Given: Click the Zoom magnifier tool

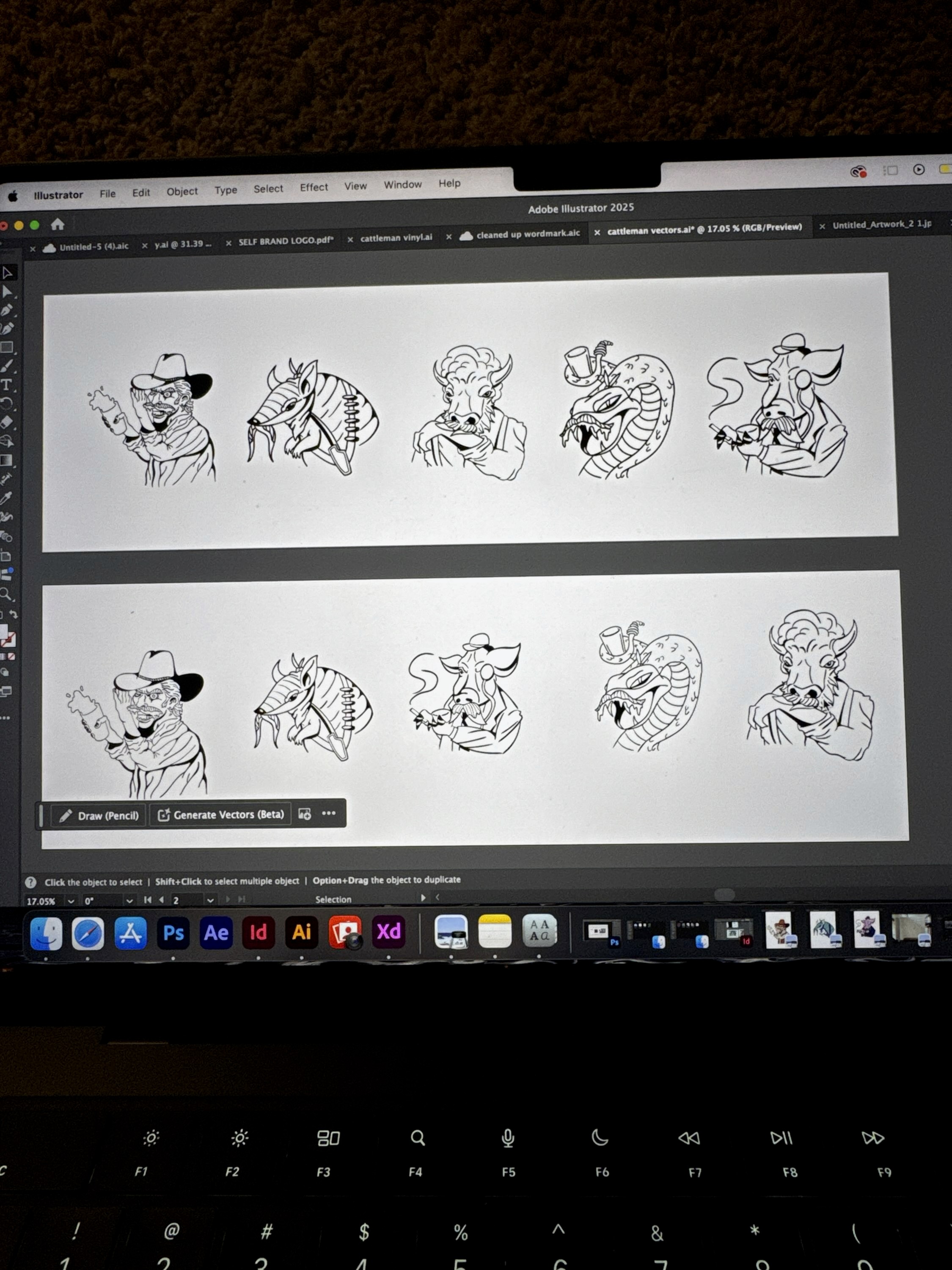Looking at the screenshot, I should (x=6, y=594).
